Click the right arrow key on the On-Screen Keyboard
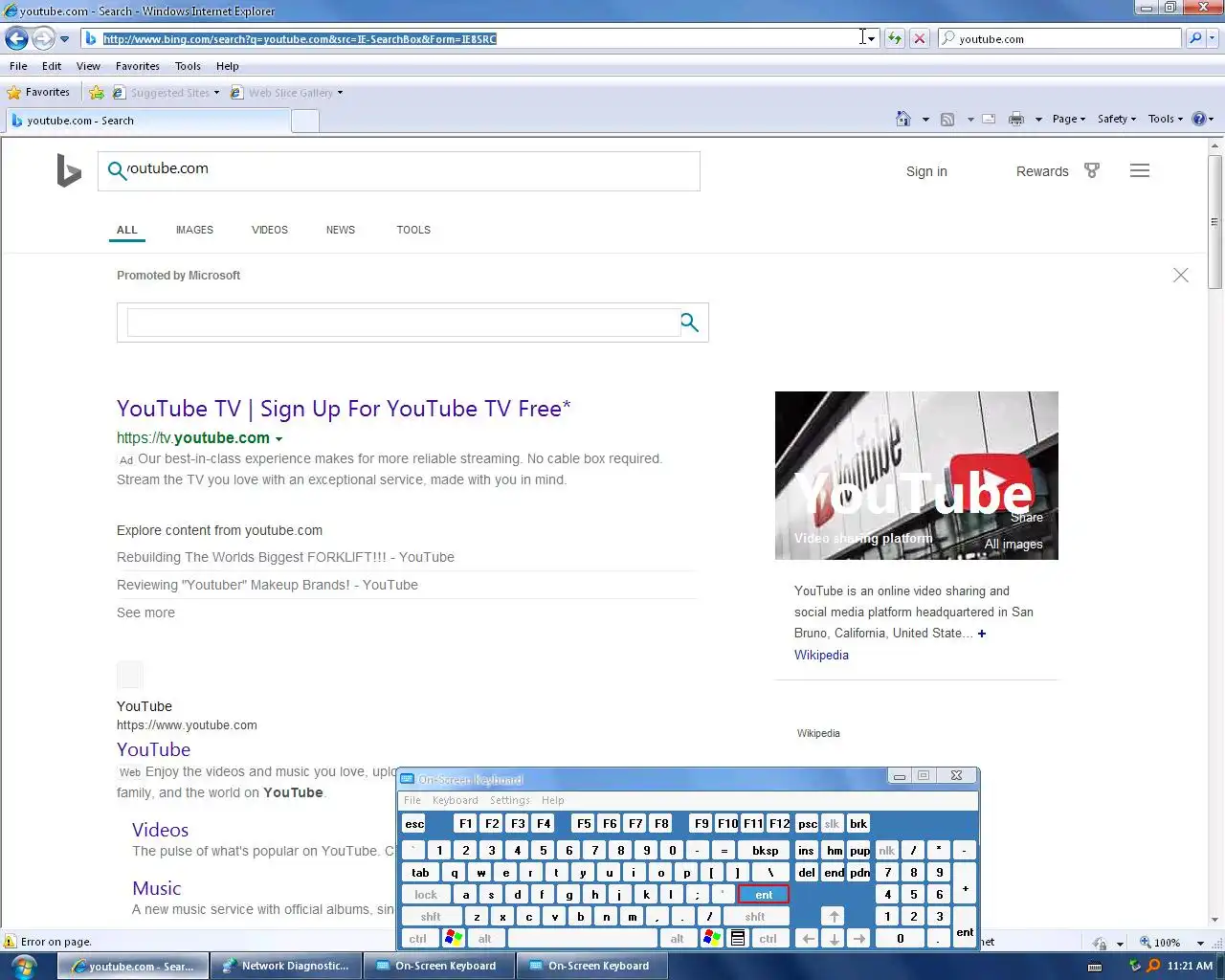The width and height of the screenshot is (1225, 980). pos(859,939)
